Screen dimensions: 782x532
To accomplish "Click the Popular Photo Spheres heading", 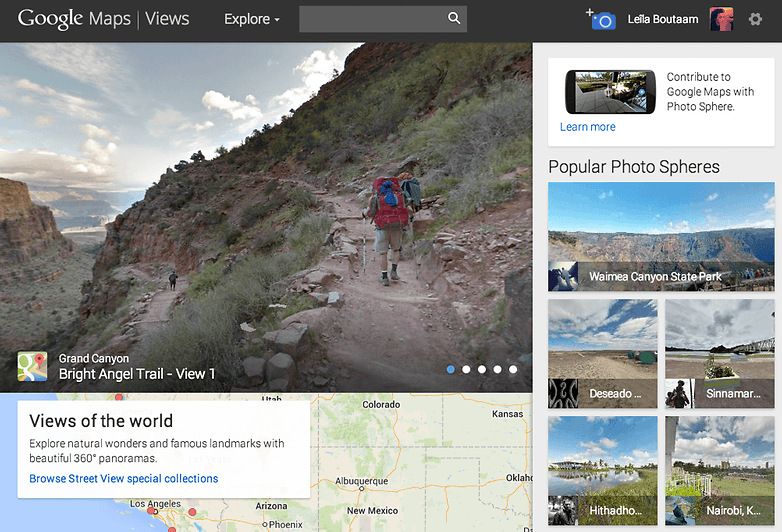I will [634, 167].
